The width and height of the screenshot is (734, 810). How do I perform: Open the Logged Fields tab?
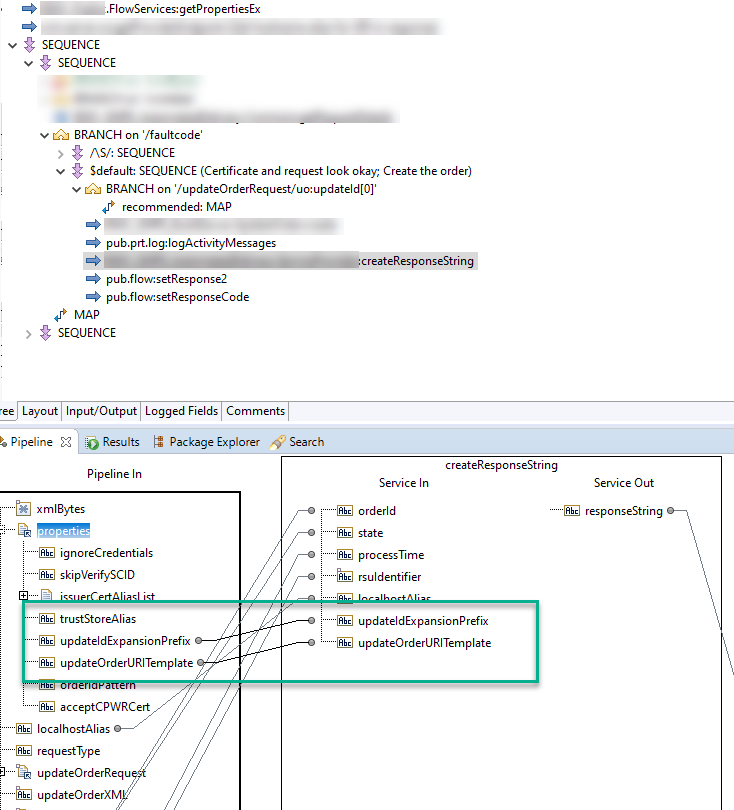181,411
